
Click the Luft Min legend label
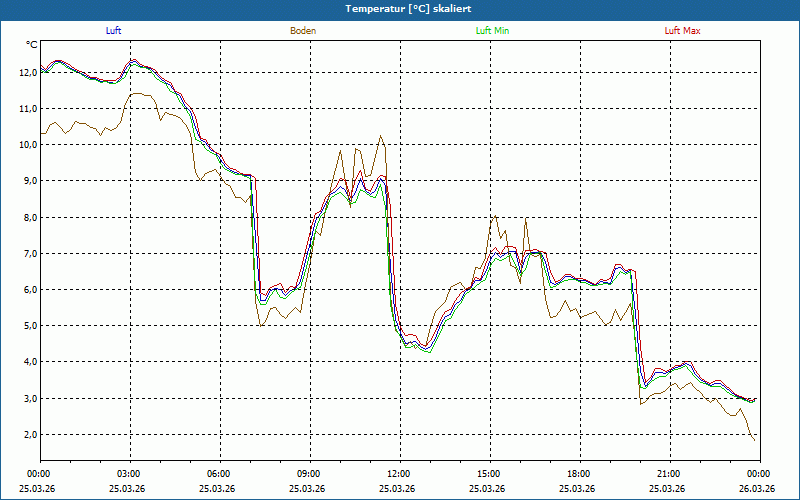(x=493, y=31)
